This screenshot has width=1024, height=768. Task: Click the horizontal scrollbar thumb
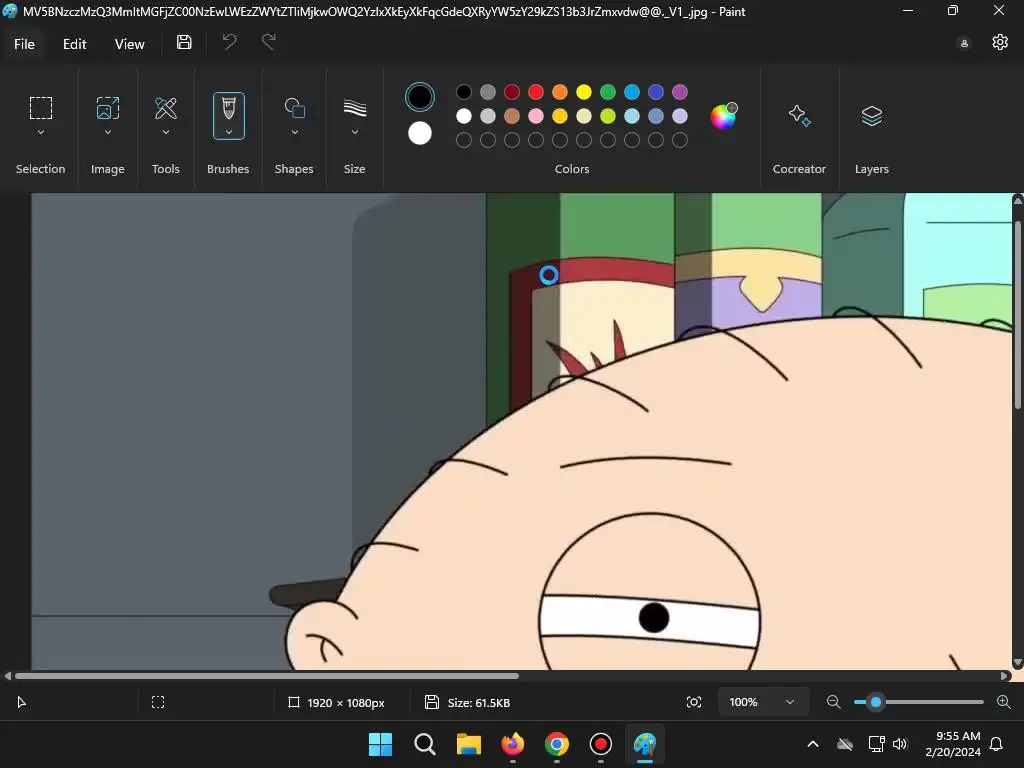266,676
